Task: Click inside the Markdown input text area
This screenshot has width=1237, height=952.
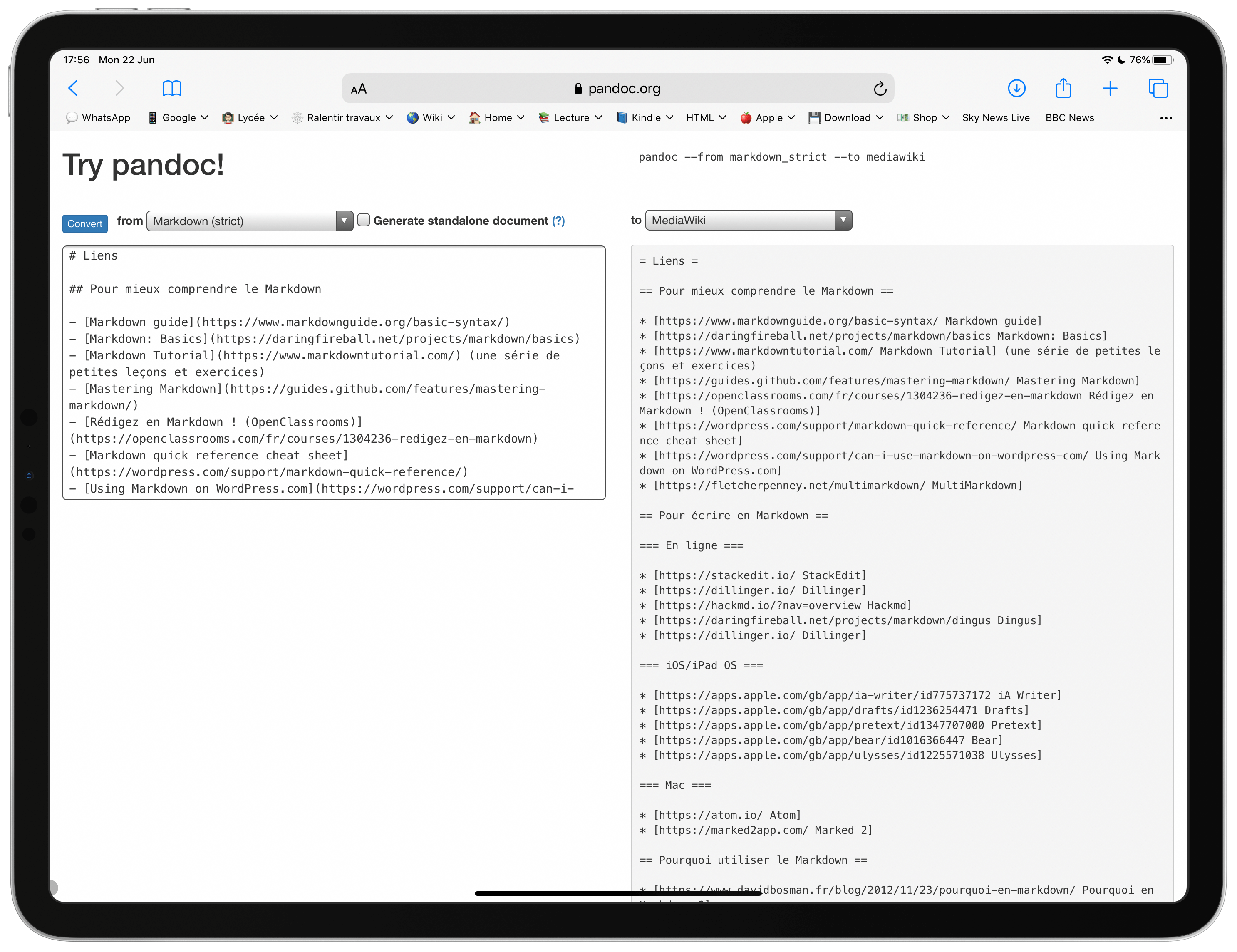Action: [334, 373]
